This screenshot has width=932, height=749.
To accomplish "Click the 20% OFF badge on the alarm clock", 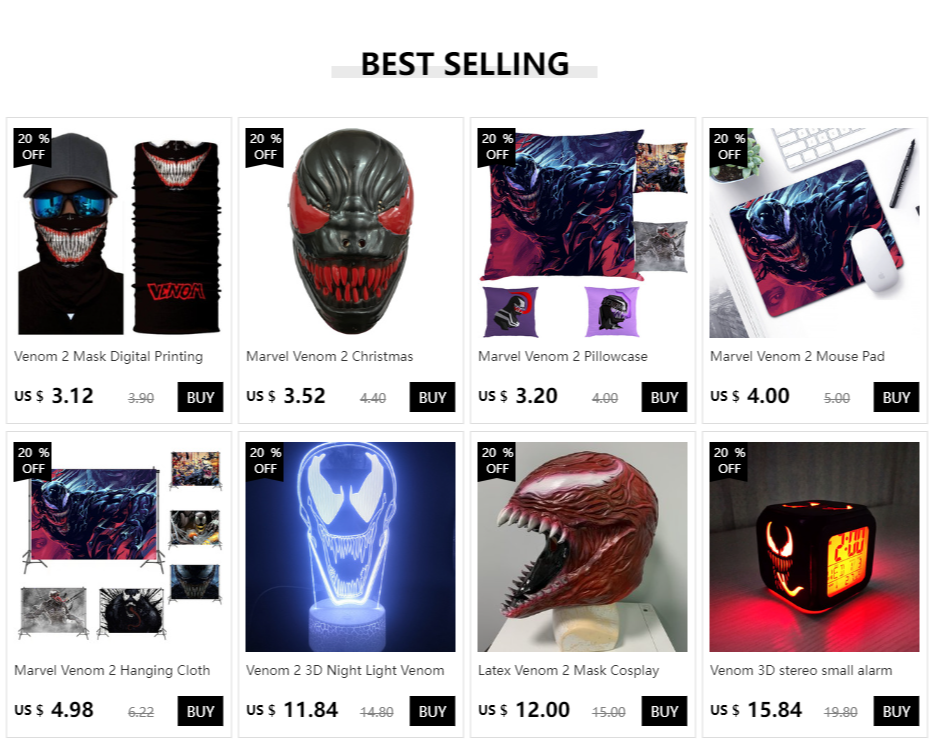I will point(728,461).
